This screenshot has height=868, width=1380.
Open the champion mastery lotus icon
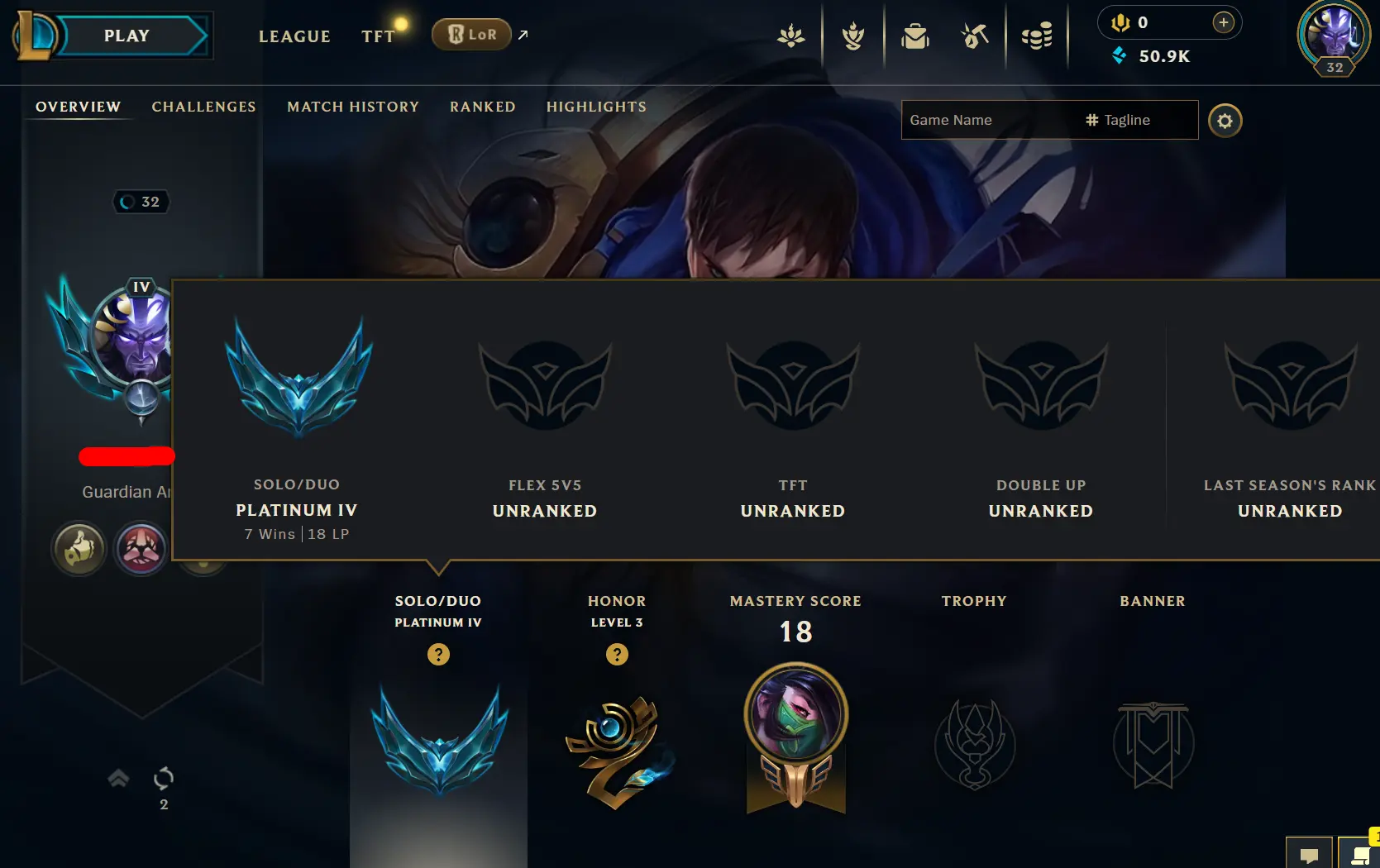click(791, 36)
